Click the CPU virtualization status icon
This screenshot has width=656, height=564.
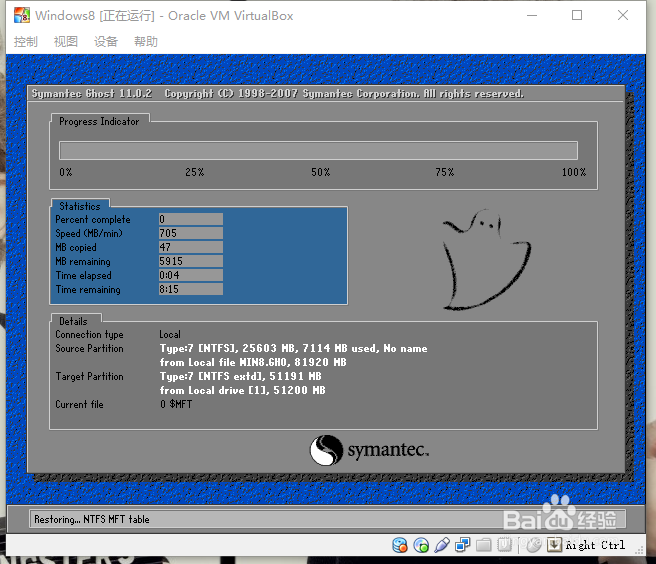[x=505, y=545]
